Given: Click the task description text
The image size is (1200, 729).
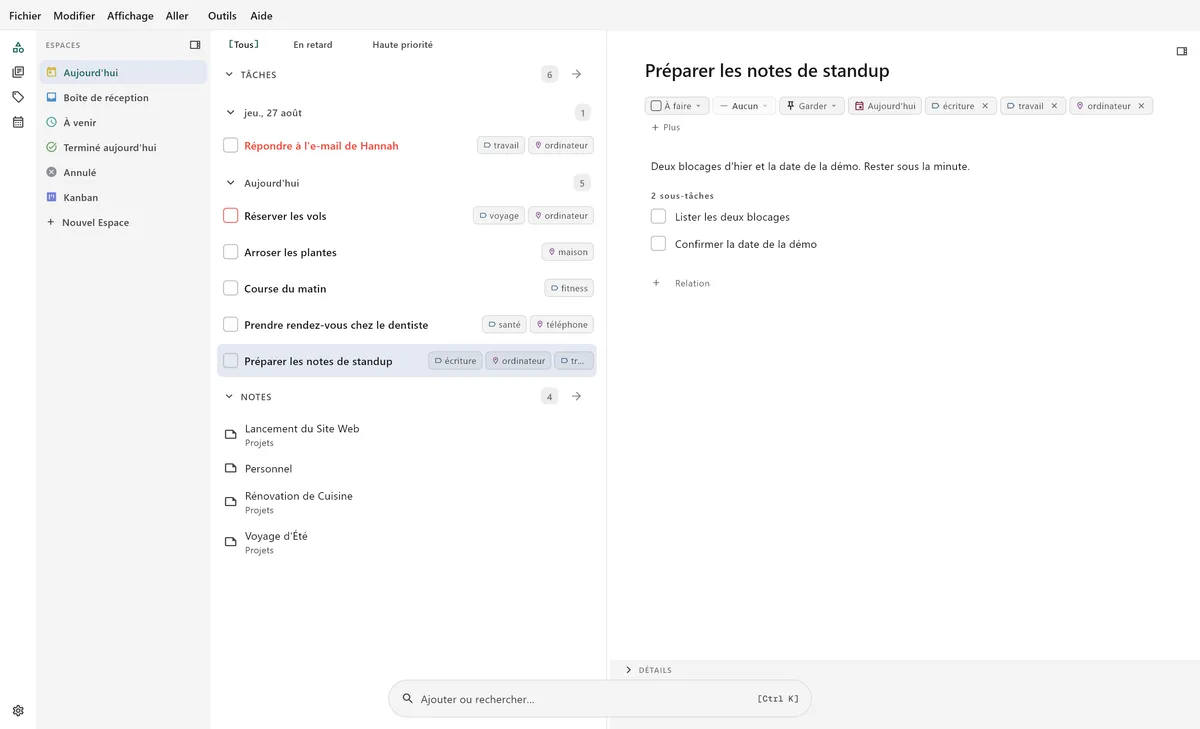Looking at the screenshot, I should (810, 166).
